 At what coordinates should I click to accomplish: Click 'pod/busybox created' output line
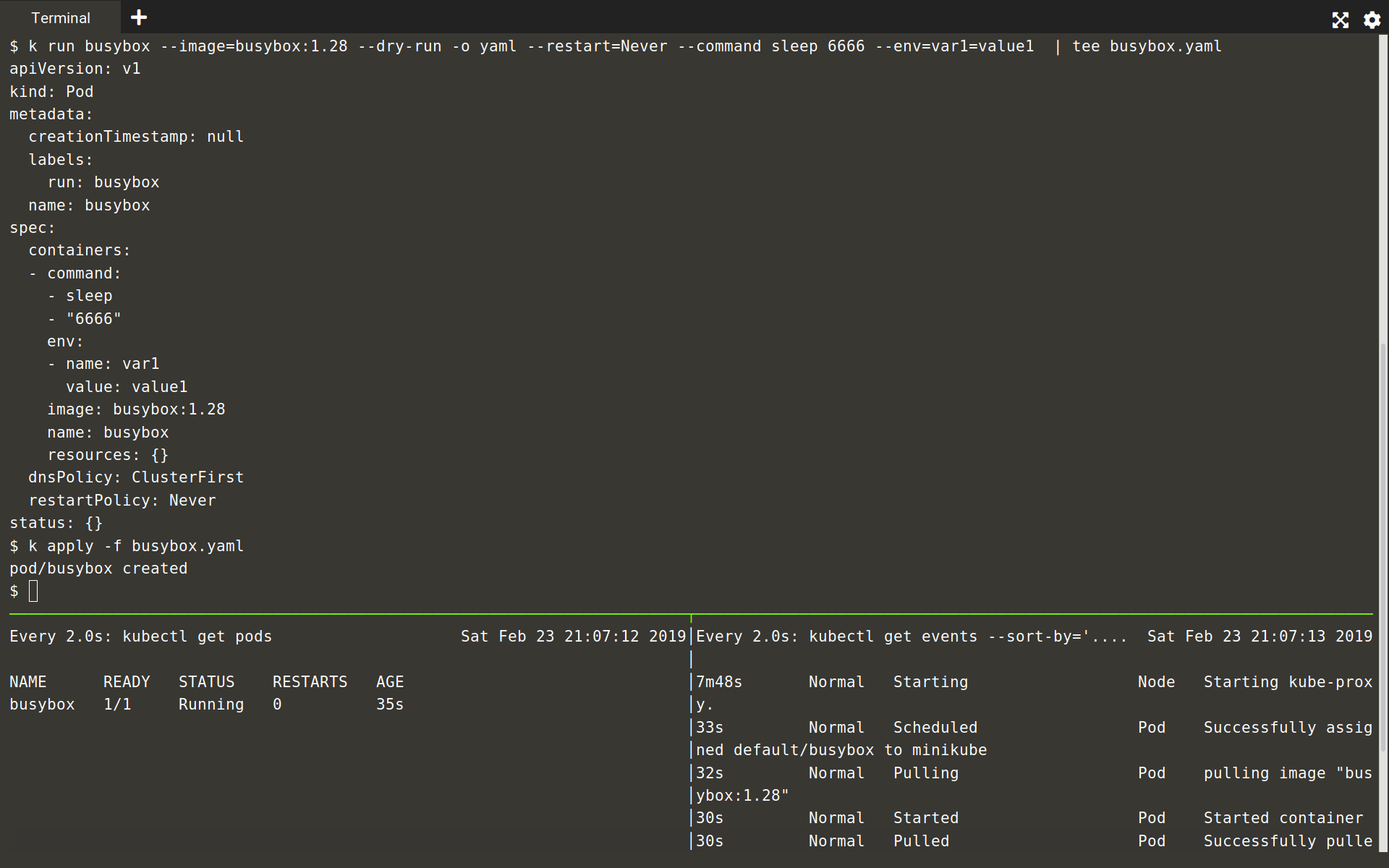(x=98, y=569)
